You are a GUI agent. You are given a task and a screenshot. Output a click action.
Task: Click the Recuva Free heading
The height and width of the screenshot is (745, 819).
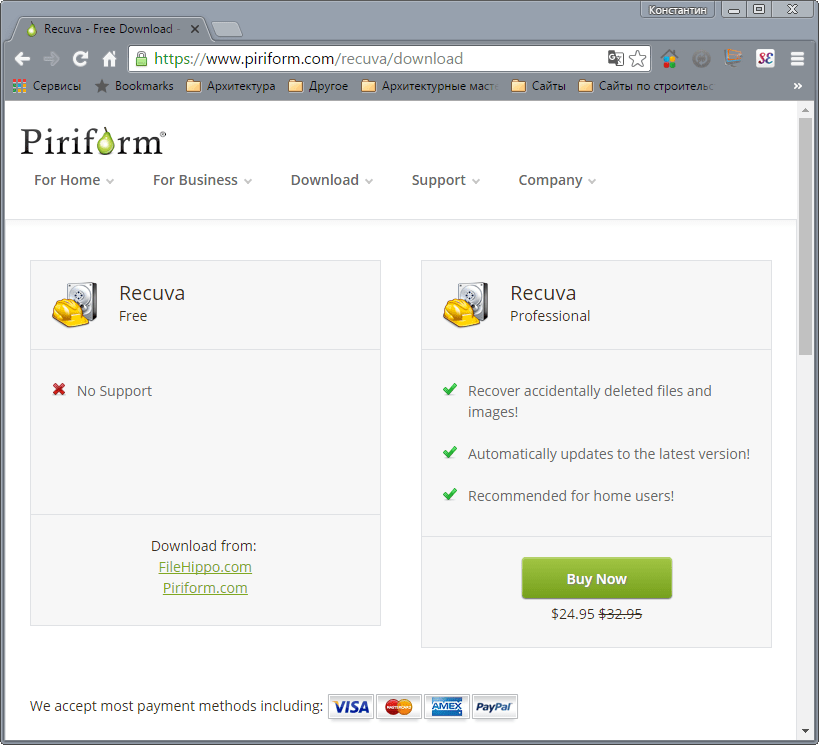pos(152,304)
